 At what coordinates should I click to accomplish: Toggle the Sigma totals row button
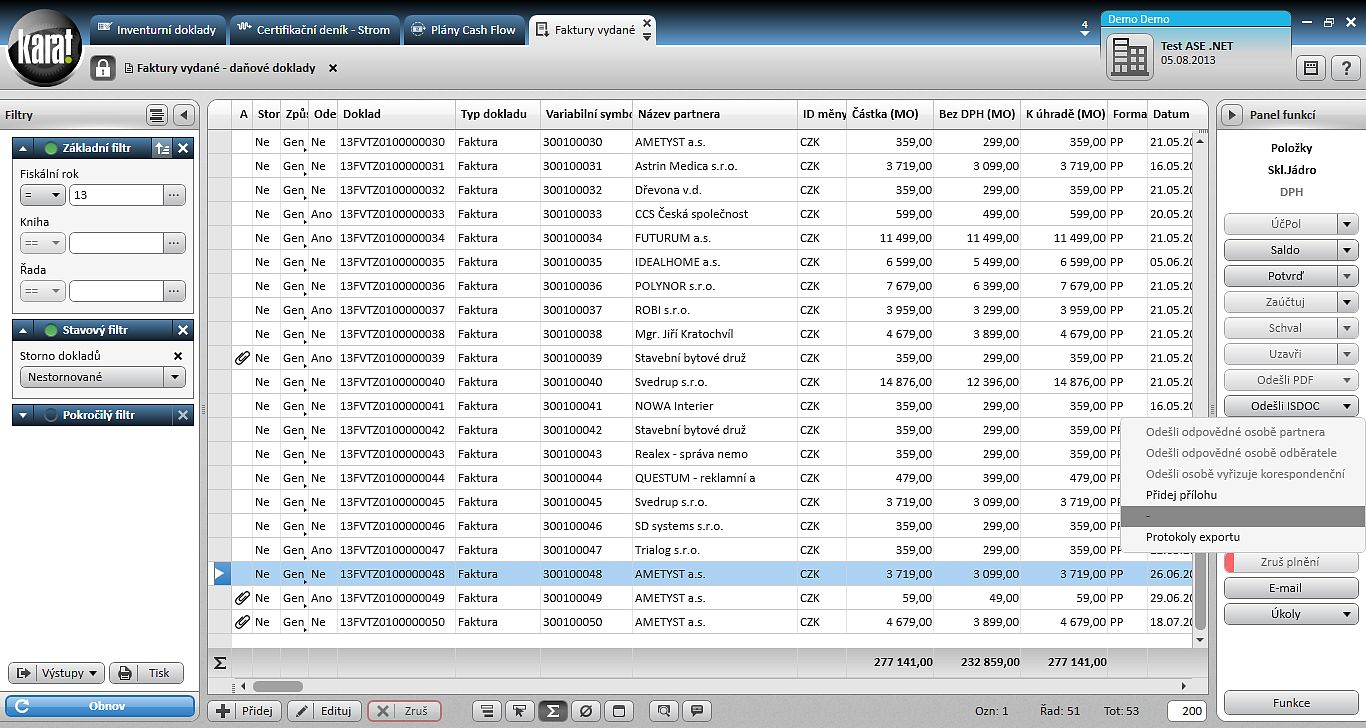pyautogui.click(x=552, y=711)
